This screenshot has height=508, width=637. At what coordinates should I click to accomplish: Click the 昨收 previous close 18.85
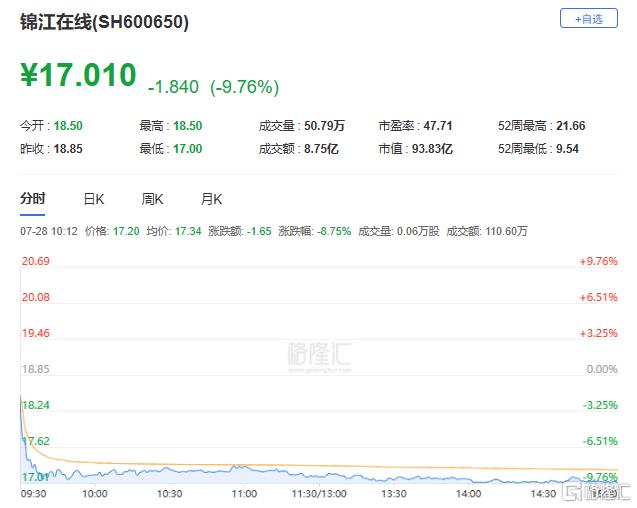(68, 149)
